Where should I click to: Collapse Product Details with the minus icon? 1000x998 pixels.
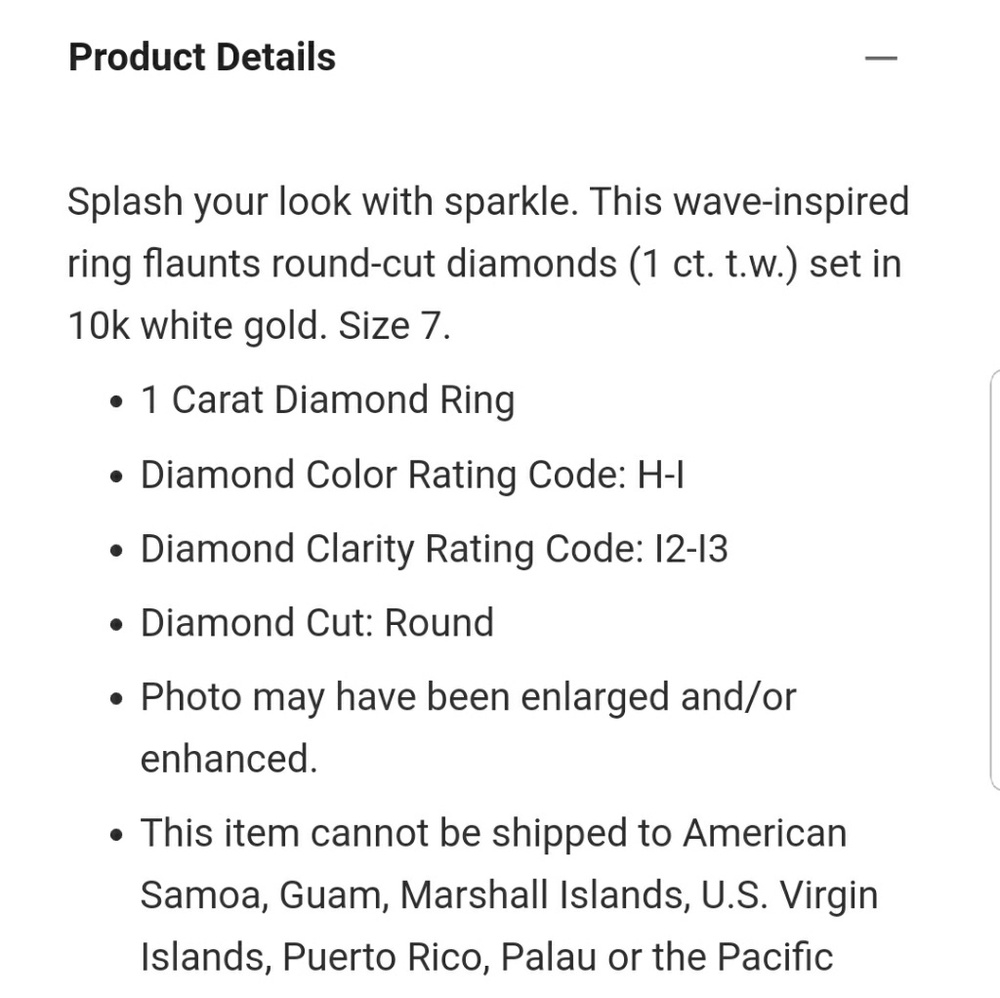tap(881, 58)
